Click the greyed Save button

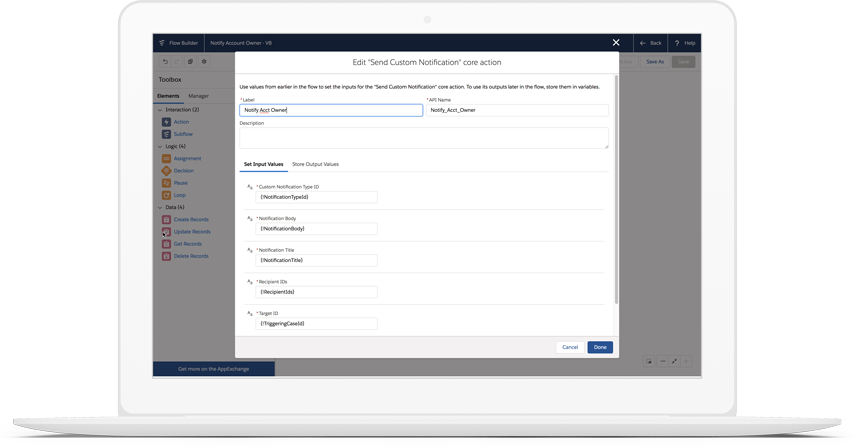tap(684, 62)
